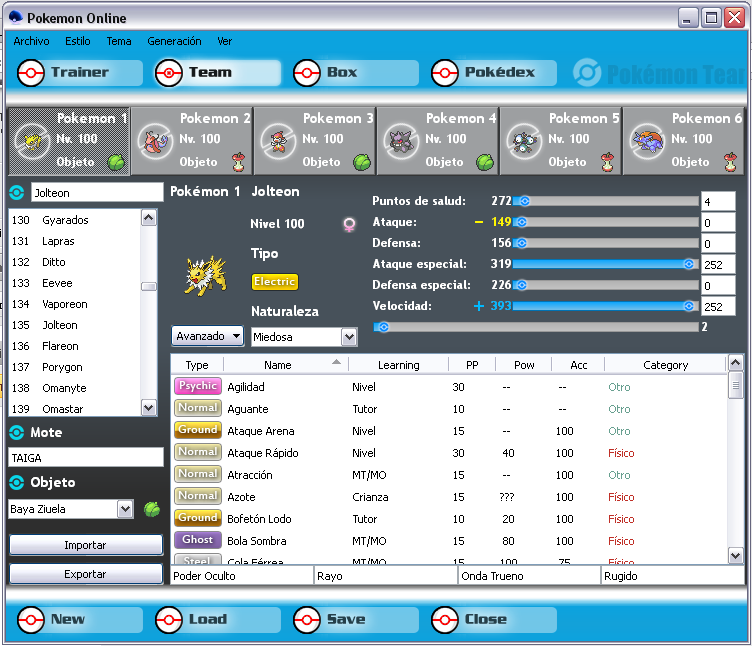
Task: Load a saved team
Action: (218, 620)
